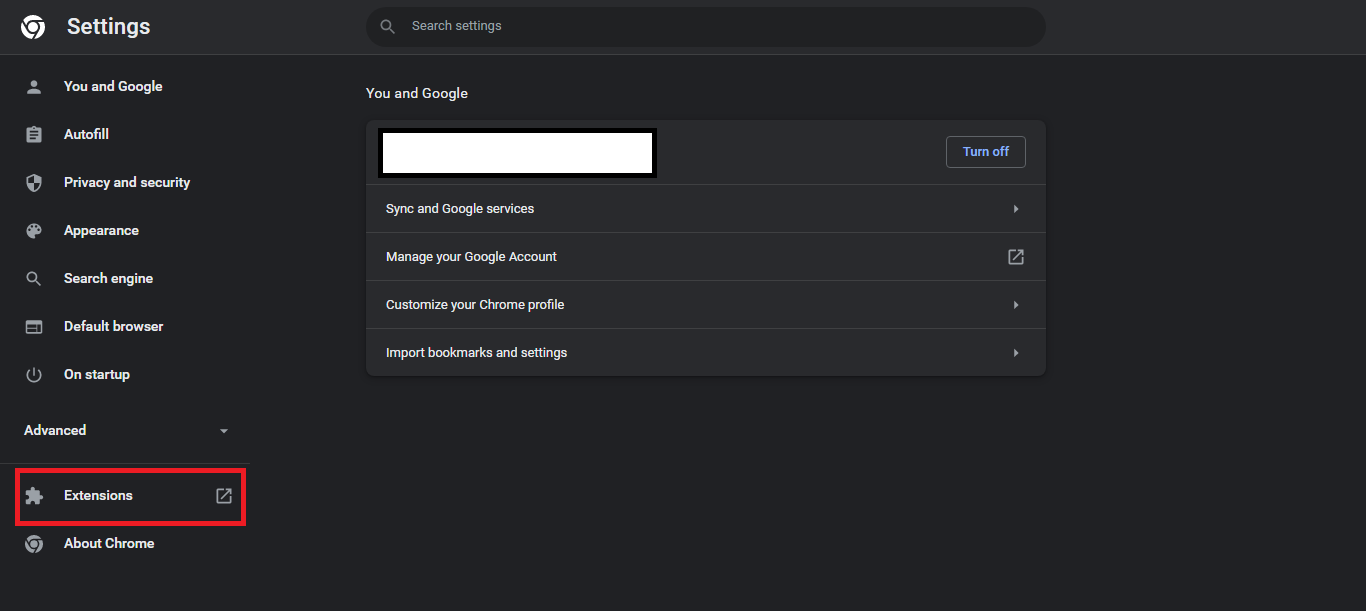Click the On startup power icon

34,375
